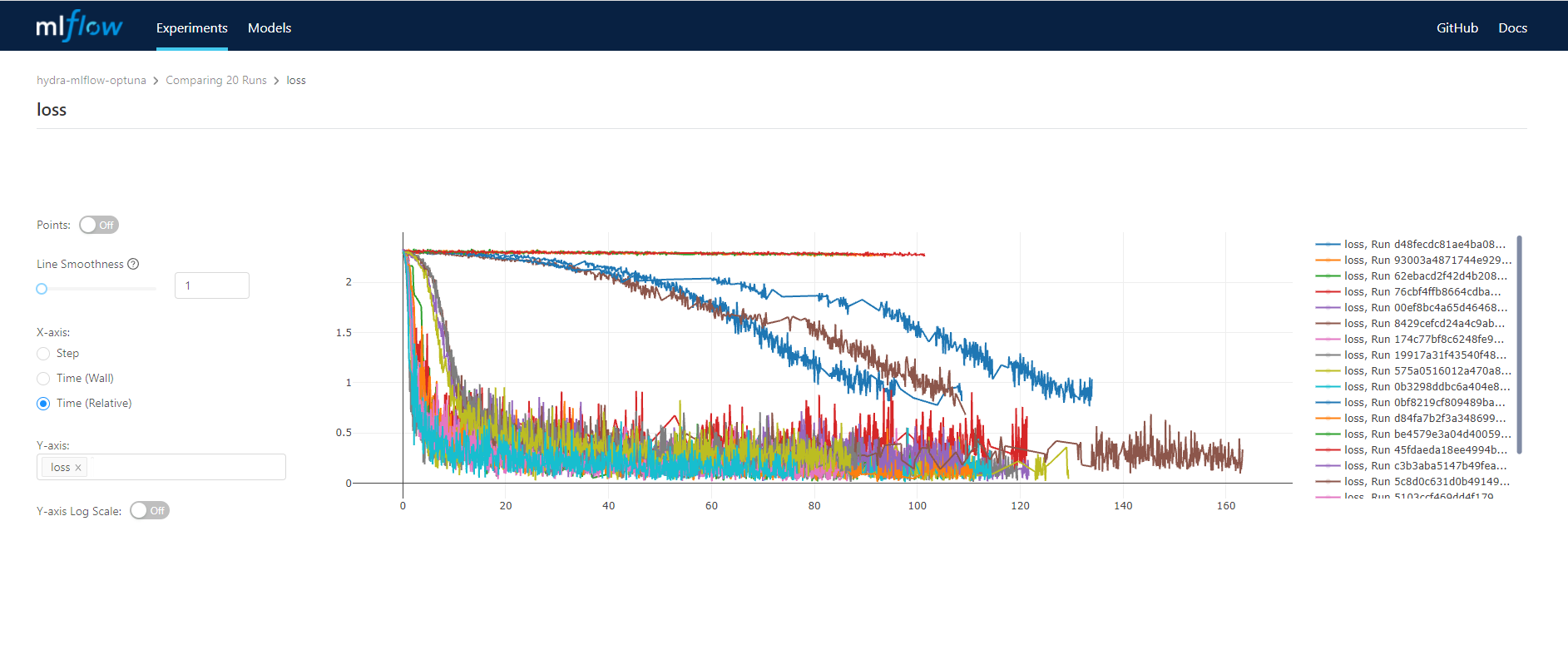Click legend entry Run d84fa7b2f3a348699

(1411, 418)
